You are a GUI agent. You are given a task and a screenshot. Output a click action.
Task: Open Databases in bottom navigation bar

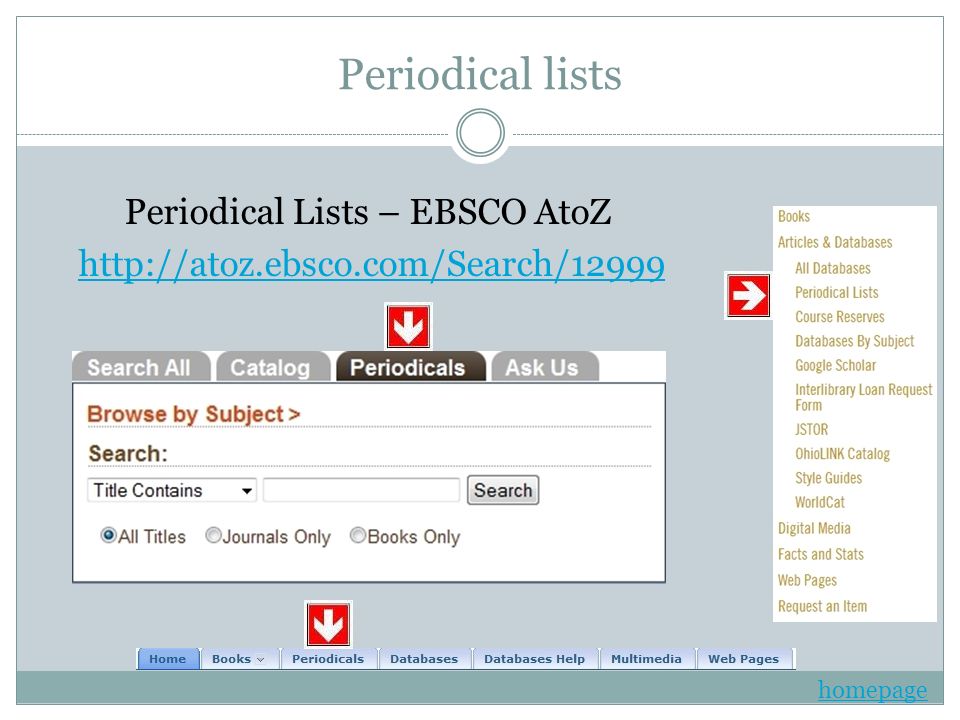click(424, 659)
